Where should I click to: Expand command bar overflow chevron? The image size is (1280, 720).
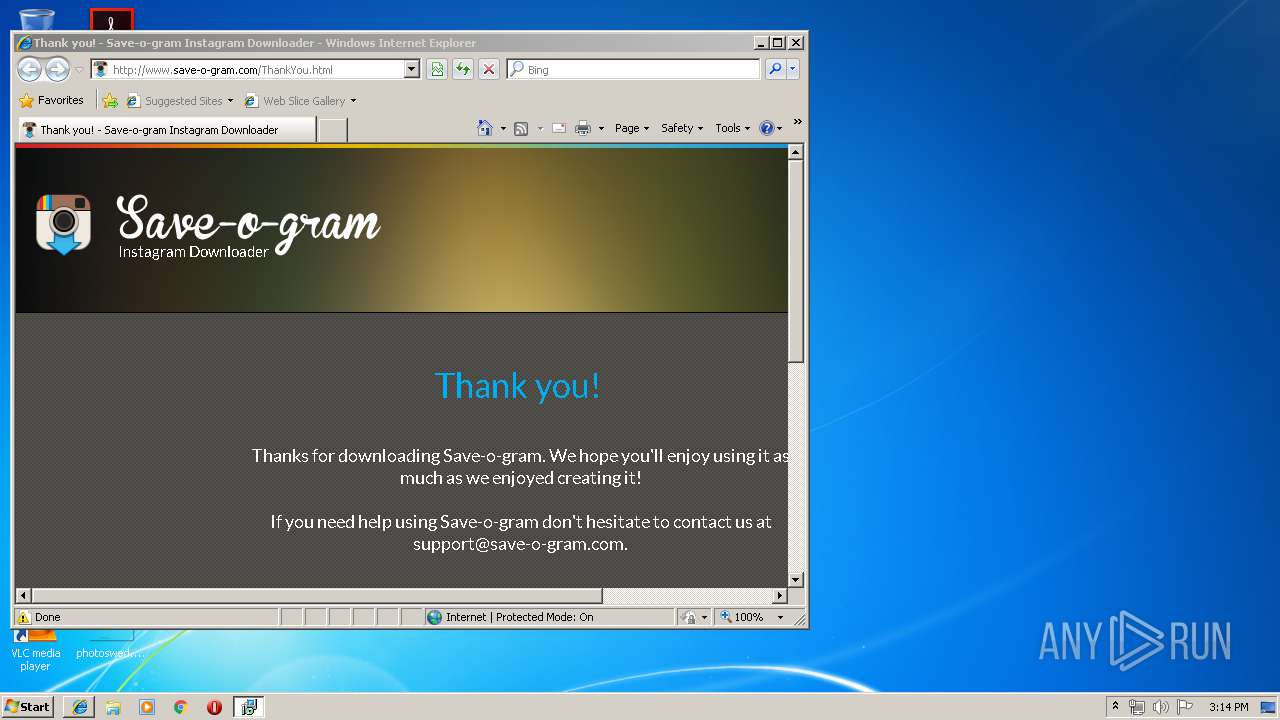pyautogui.click(x=797, y=122)
